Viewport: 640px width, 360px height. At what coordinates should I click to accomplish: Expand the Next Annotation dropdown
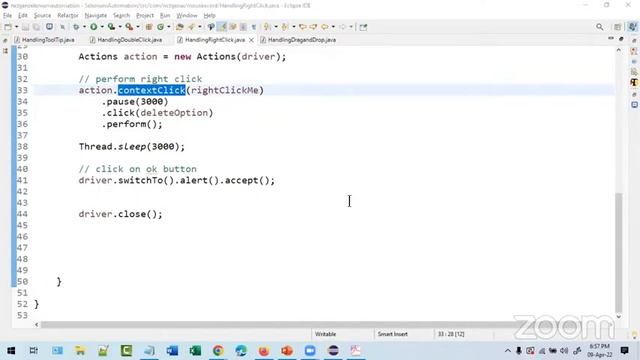[276, 27]
